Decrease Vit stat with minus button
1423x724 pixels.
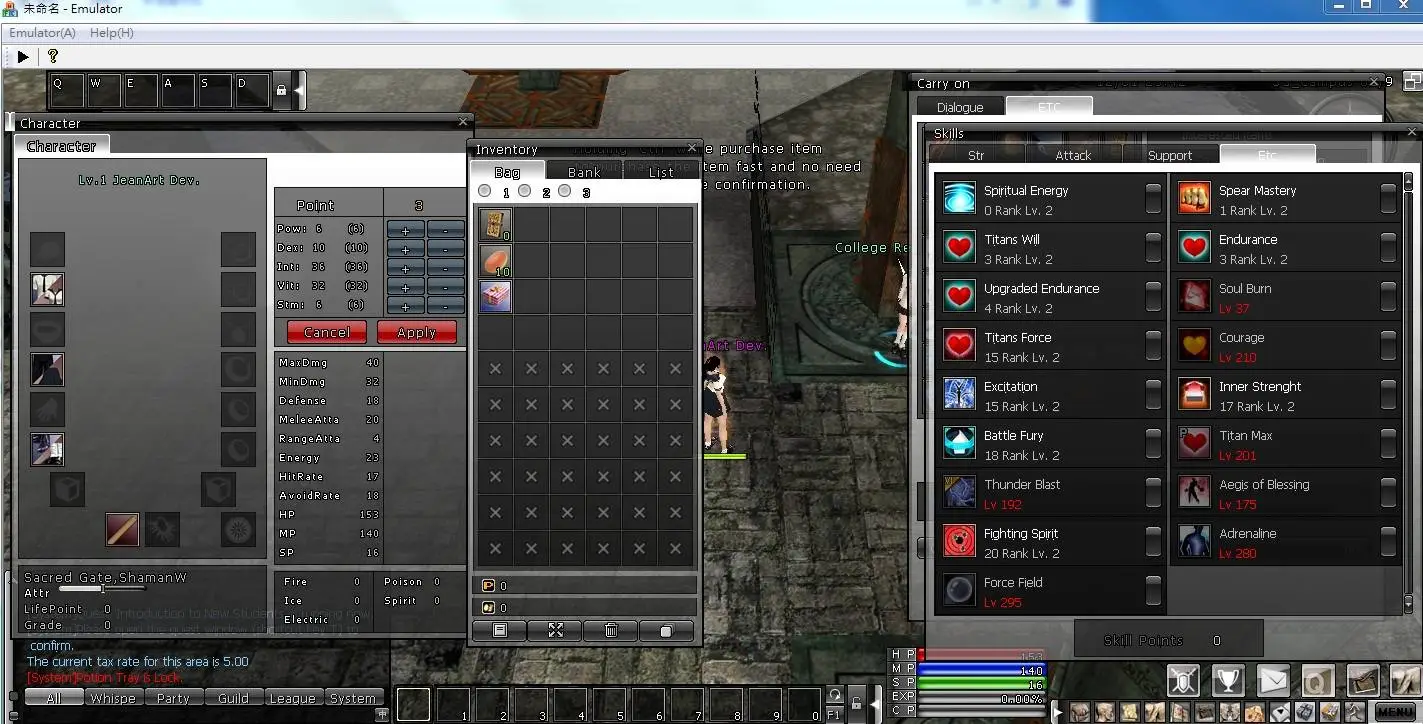pos(445,287)
